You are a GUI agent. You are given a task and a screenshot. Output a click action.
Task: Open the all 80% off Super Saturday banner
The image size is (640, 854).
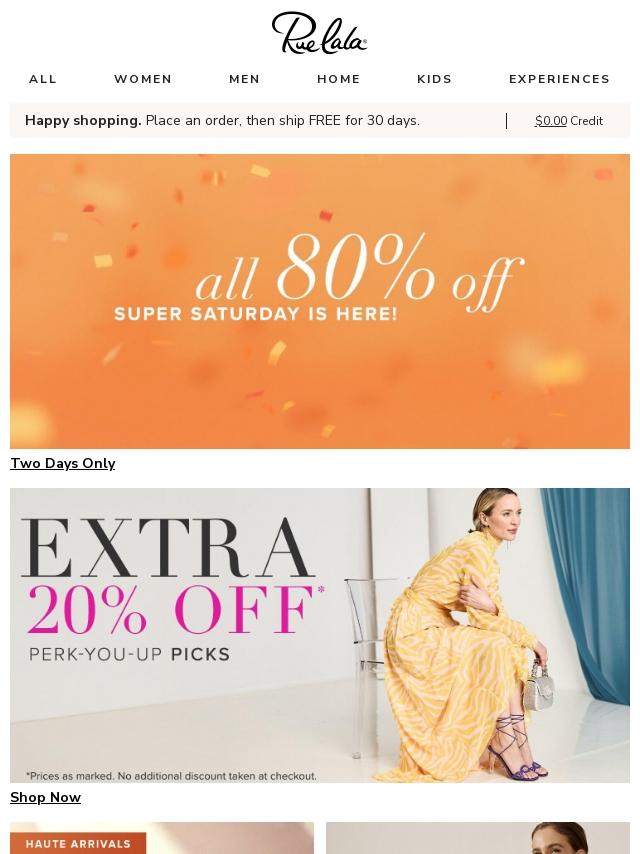tap(320, 301)
